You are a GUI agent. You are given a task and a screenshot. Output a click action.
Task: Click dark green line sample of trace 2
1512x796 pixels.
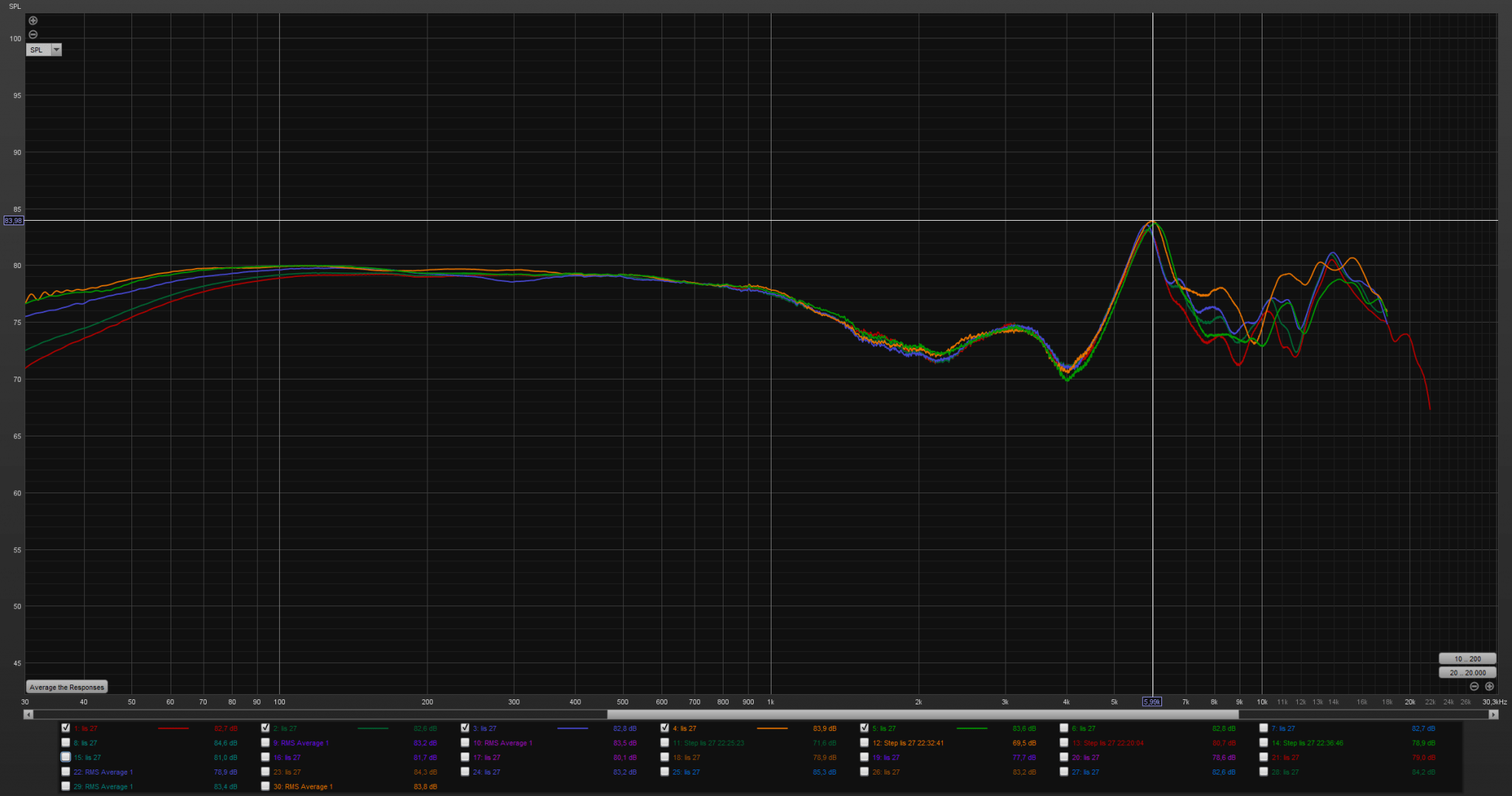click(373, 729)
